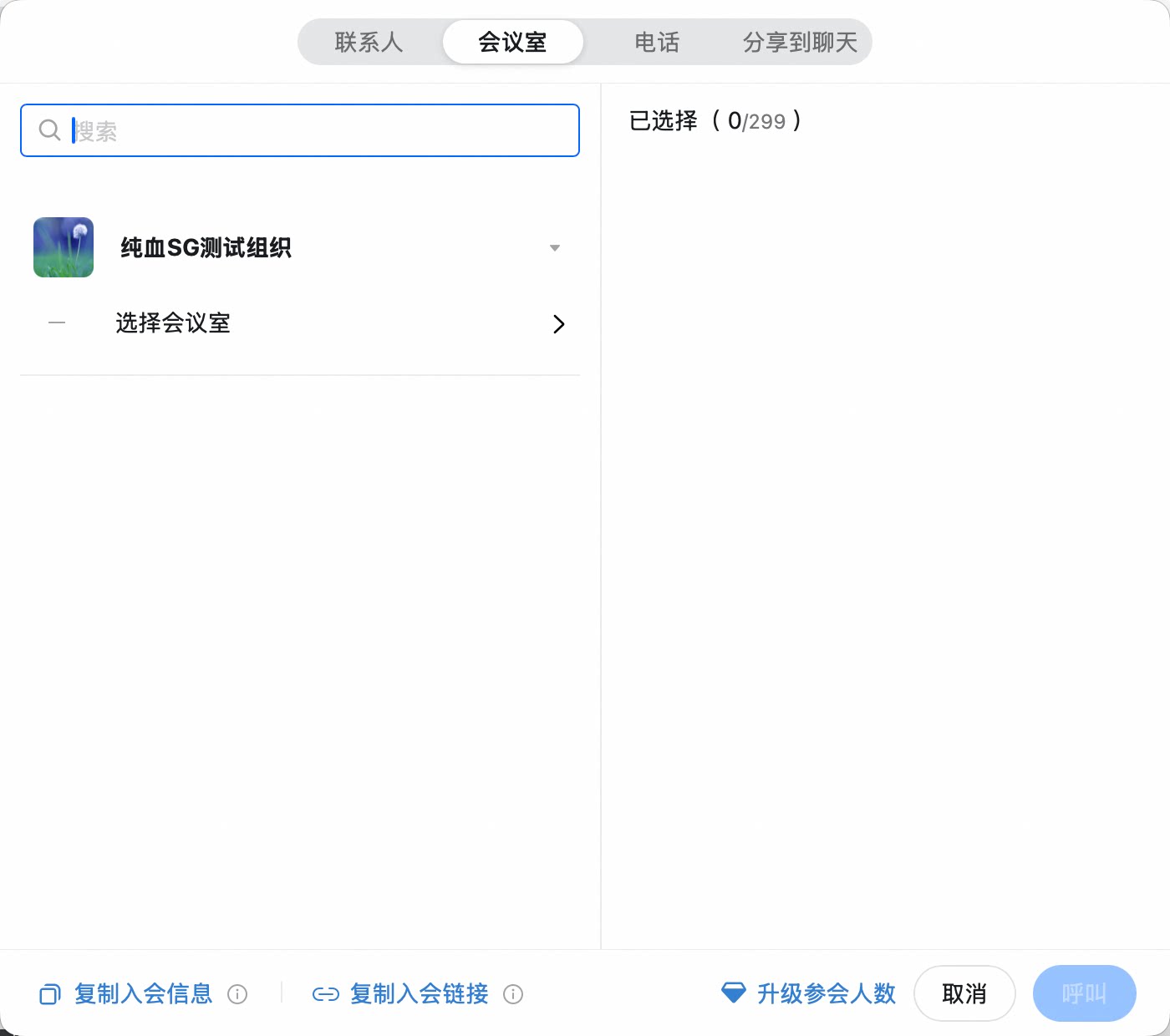Open the 分享到聊天 tab
The width and height of the screenshot is (1170, 1036).
pos(800,42)
